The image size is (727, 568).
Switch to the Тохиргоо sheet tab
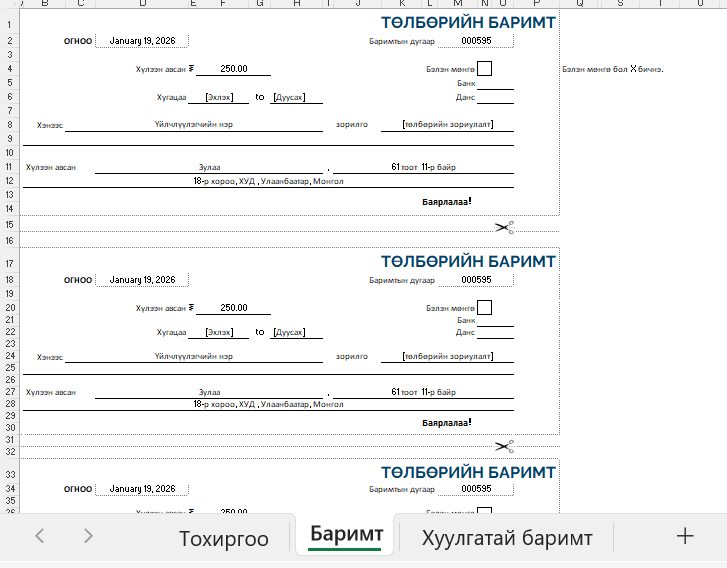coord(224,538)
